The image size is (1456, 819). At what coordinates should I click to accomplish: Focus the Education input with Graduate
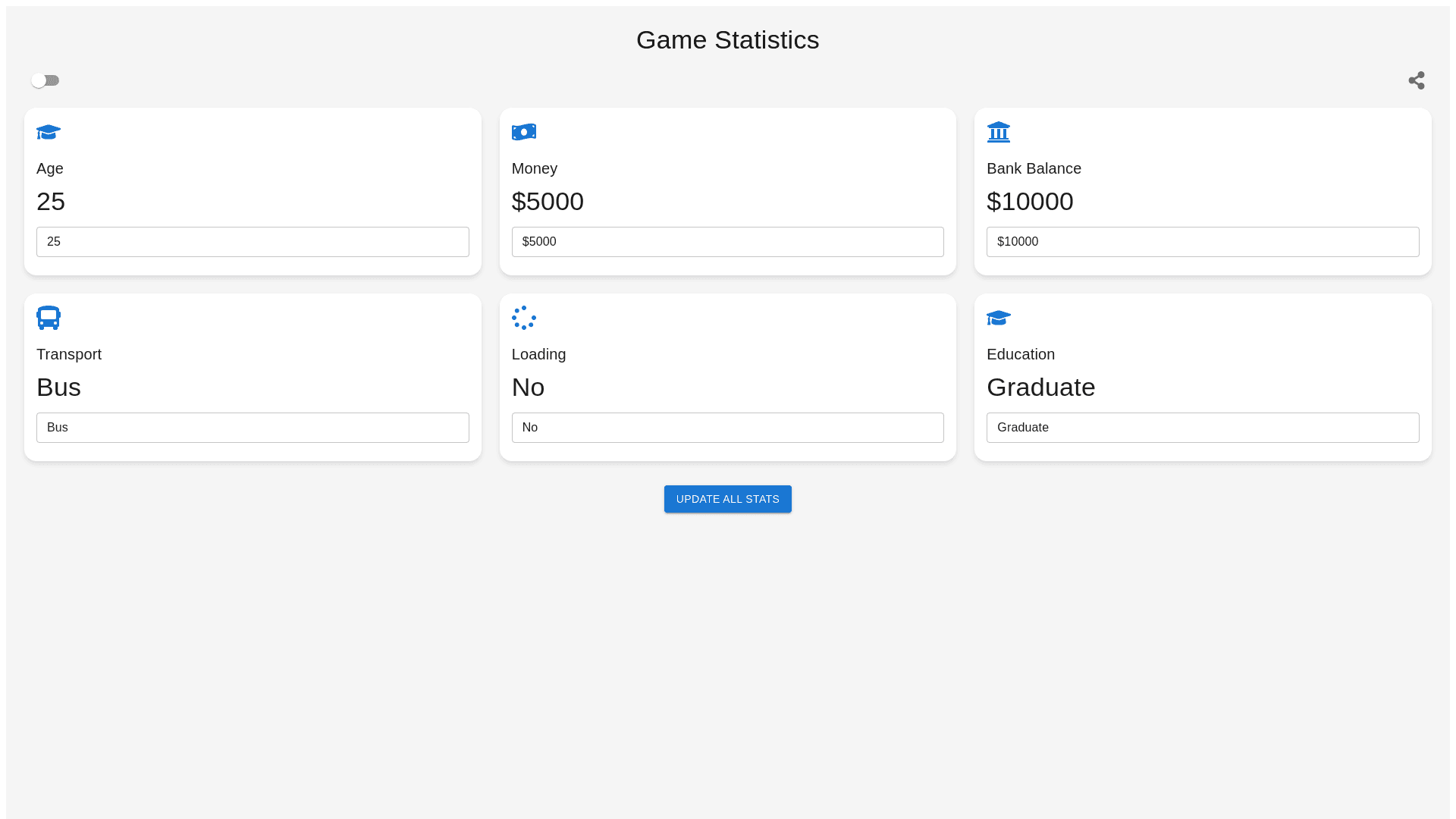[x=1202, y=428]
